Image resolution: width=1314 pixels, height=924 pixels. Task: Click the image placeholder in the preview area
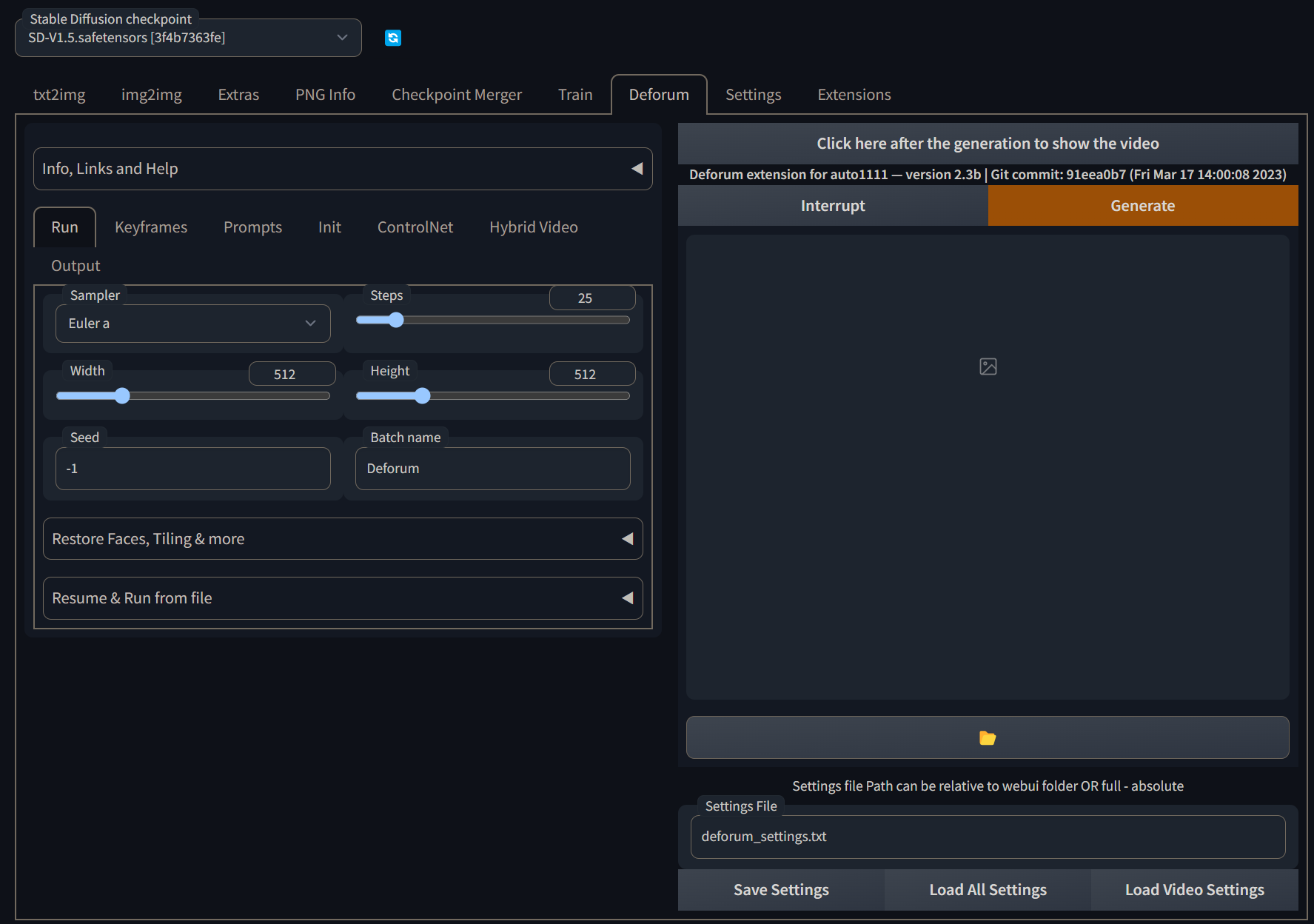click(988, 366)
